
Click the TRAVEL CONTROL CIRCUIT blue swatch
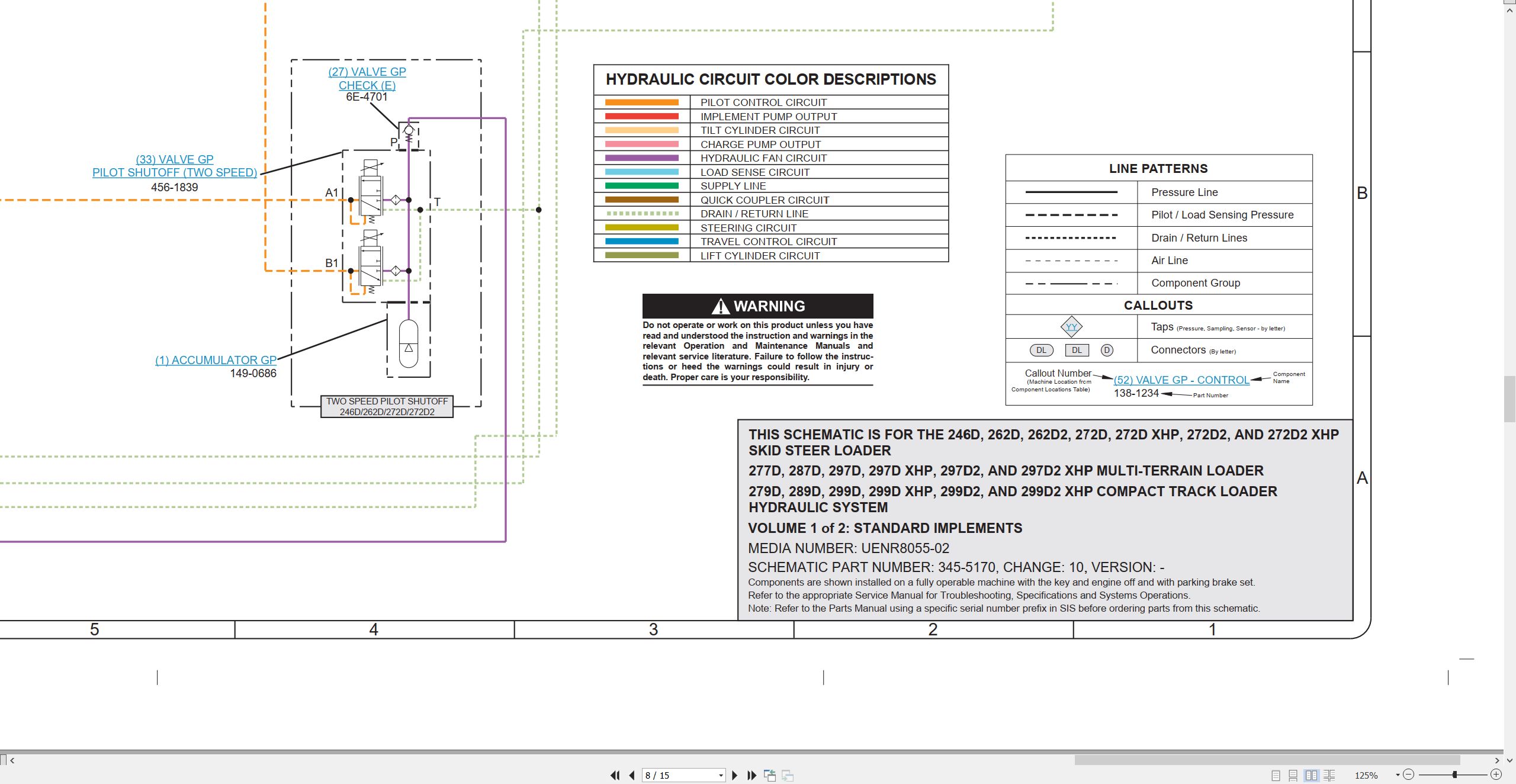pos(641,242)
